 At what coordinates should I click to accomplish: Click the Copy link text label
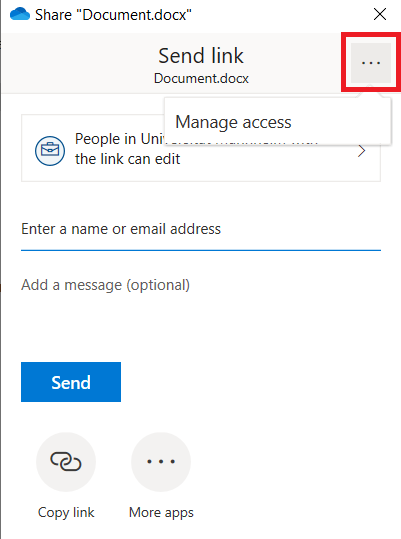[x=66, y=513]
